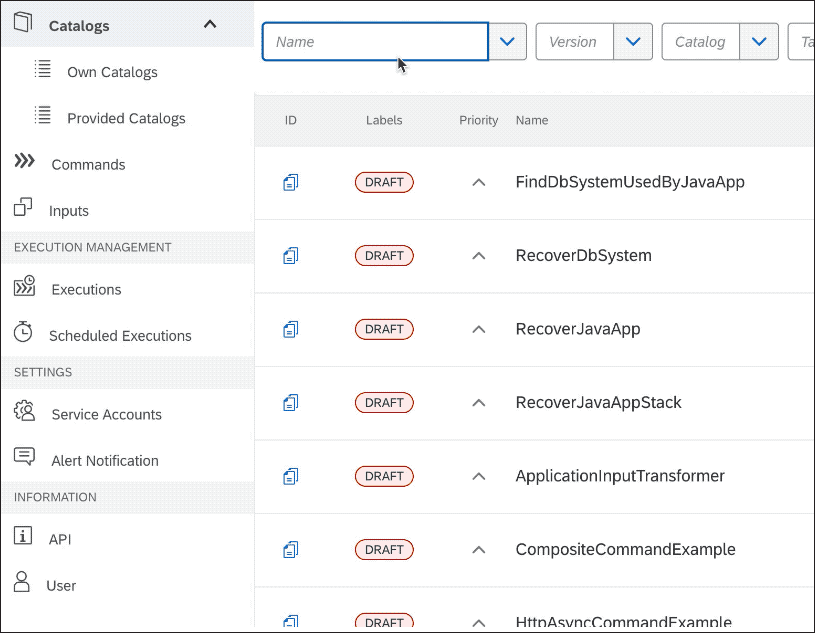Click priority arrow for CompositeCommandExample
Screen dimensions: 815x633
click(x=479, y=550)
